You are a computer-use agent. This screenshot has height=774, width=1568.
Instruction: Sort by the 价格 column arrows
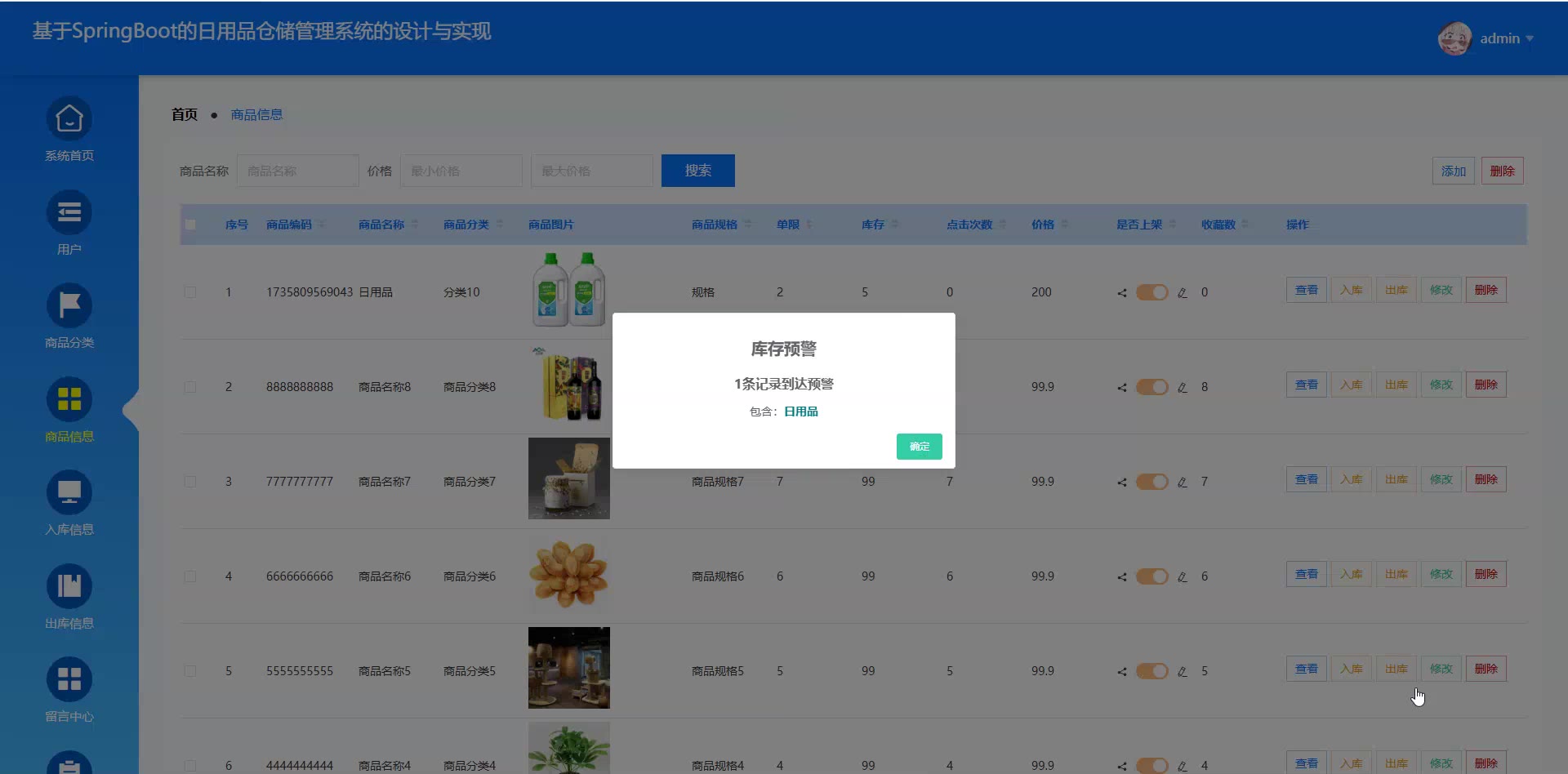click(1065, 225)
